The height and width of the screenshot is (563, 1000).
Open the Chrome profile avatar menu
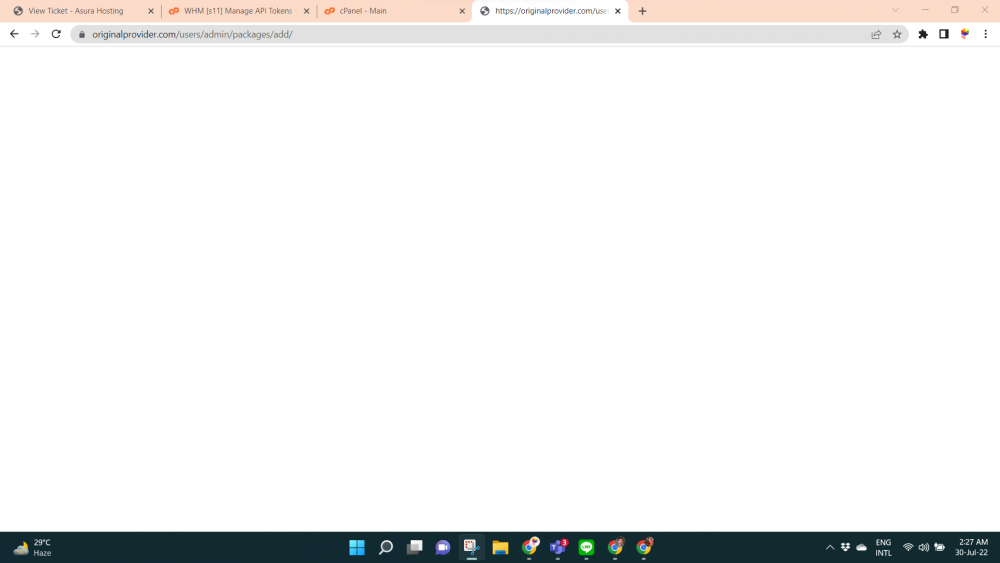(x=965, y=34)
